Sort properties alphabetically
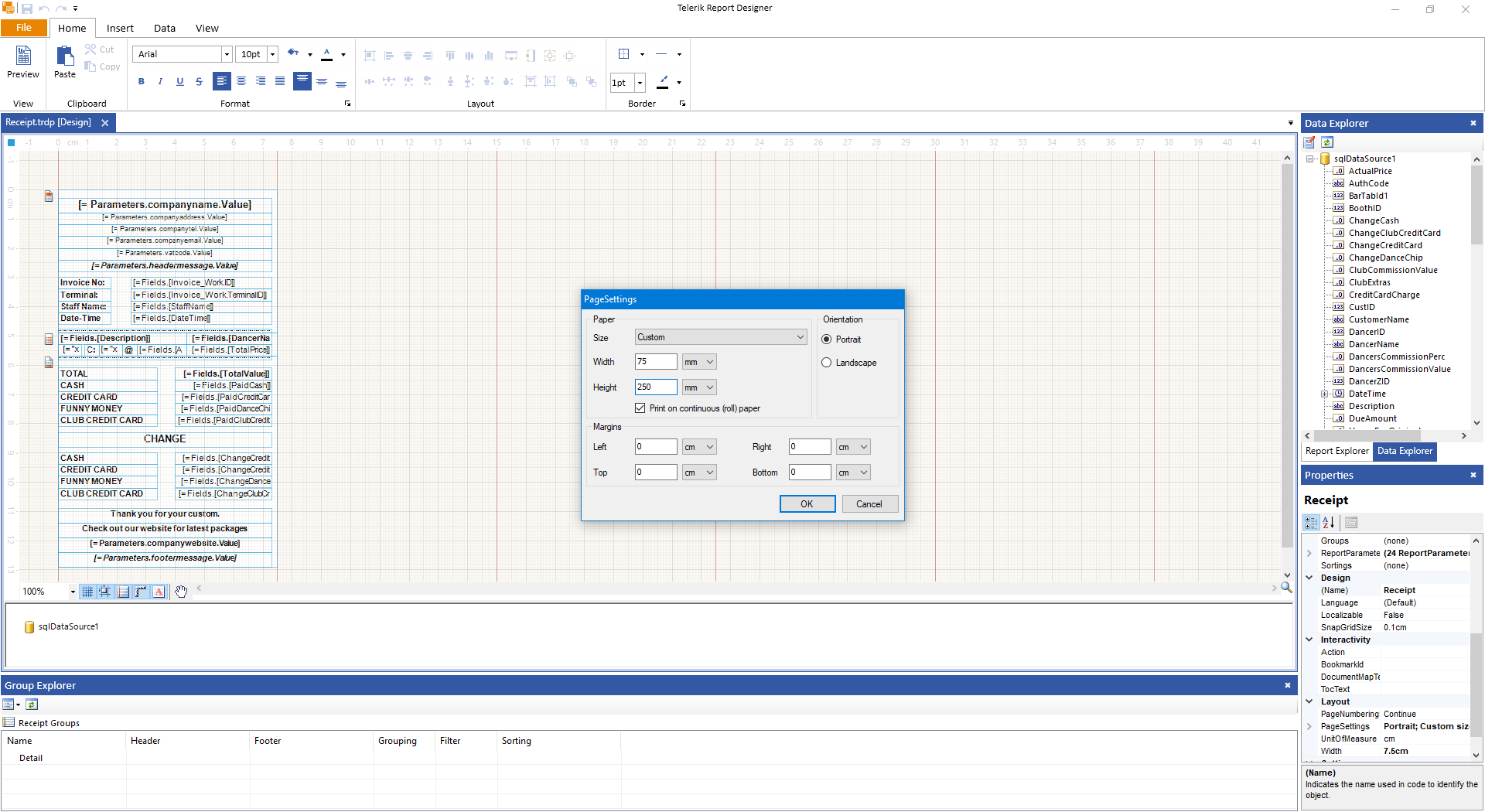1485x812 pixels. pyautogui.click(x=1329, y=523)
